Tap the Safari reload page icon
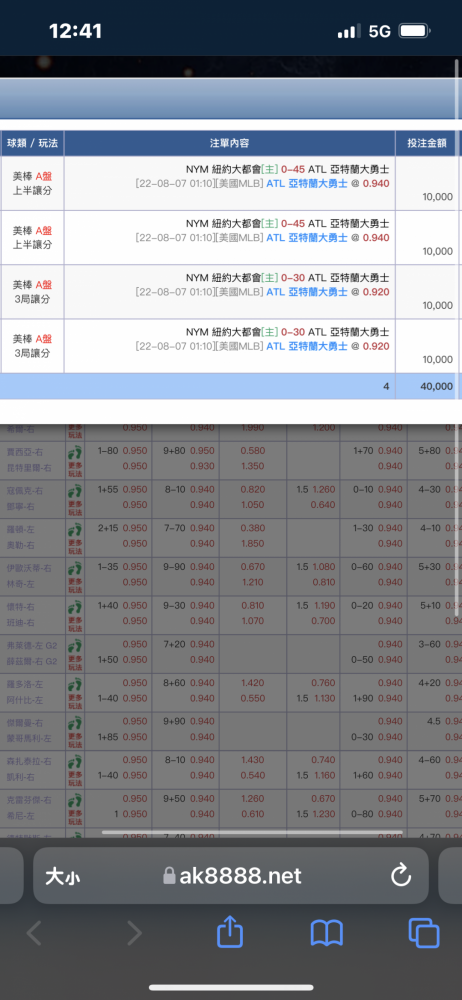462x1000 pixels. pos(401,876)
